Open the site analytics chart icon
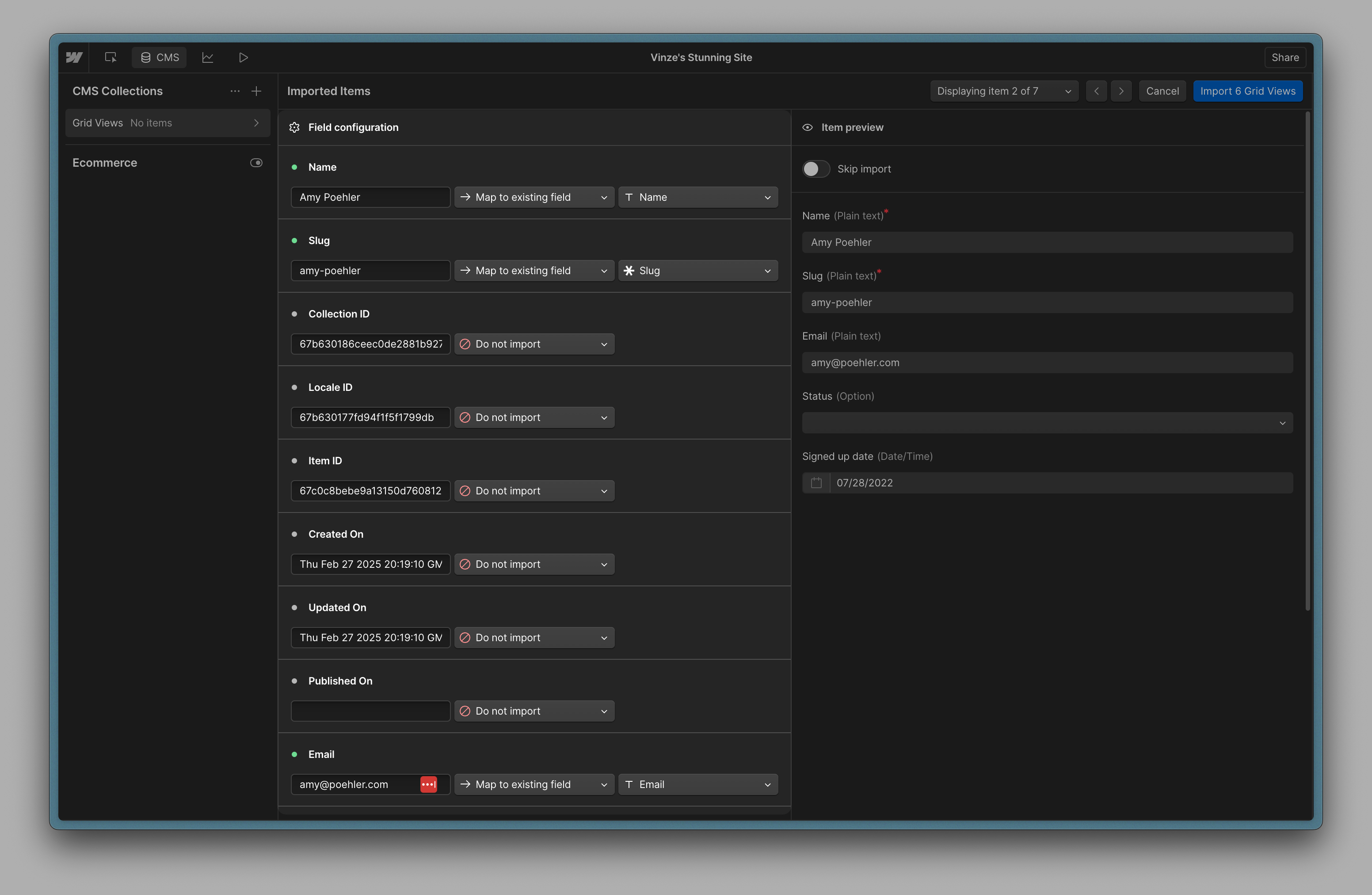This screenshot has height=895, width=1372. coord(208,57)
